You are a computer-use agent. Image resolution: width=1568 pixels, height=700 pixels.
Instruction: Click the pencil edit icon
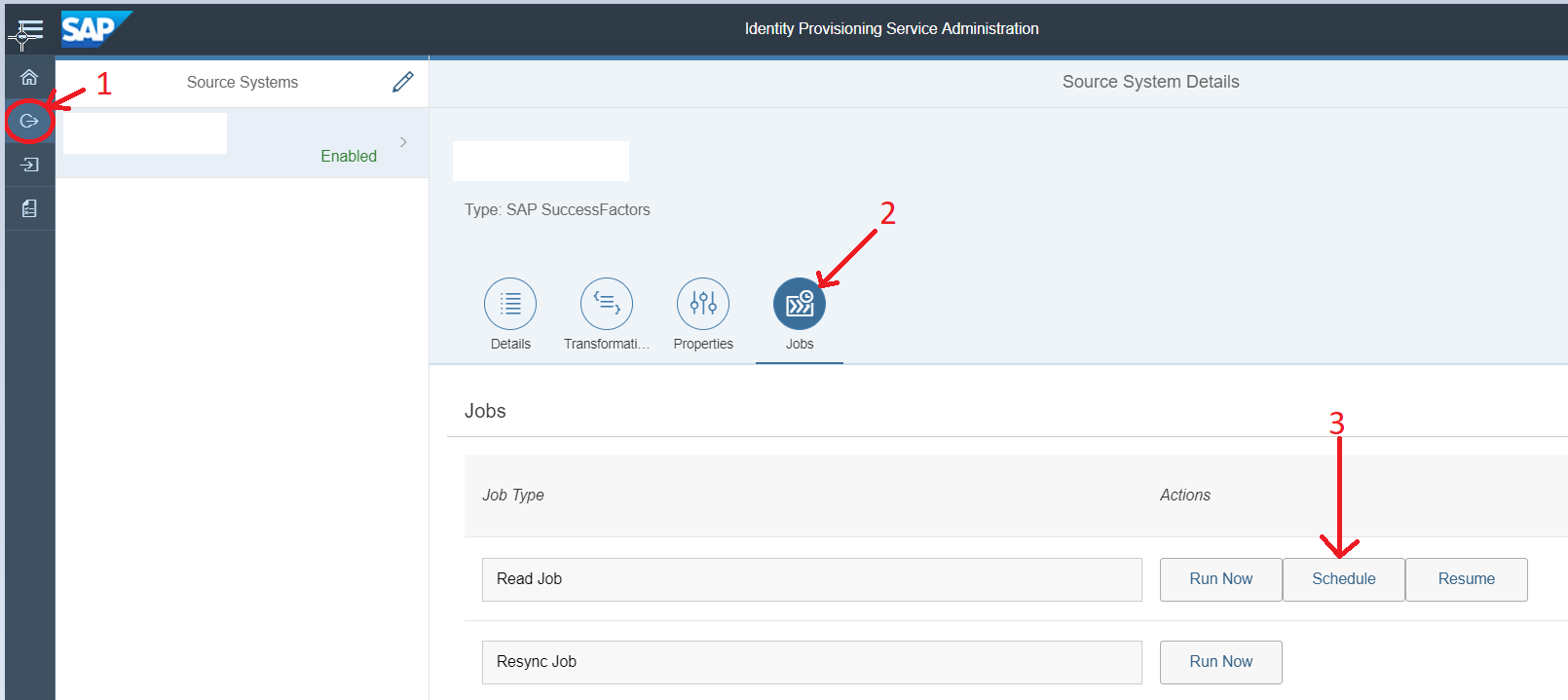pyautogui.click(x=403, y=82)
